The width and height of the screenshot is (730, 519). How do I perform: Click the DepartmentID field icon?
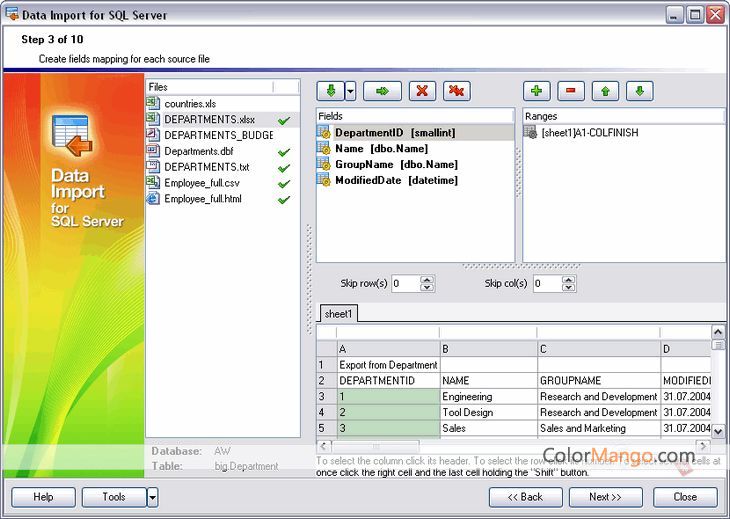pos(324,132)
